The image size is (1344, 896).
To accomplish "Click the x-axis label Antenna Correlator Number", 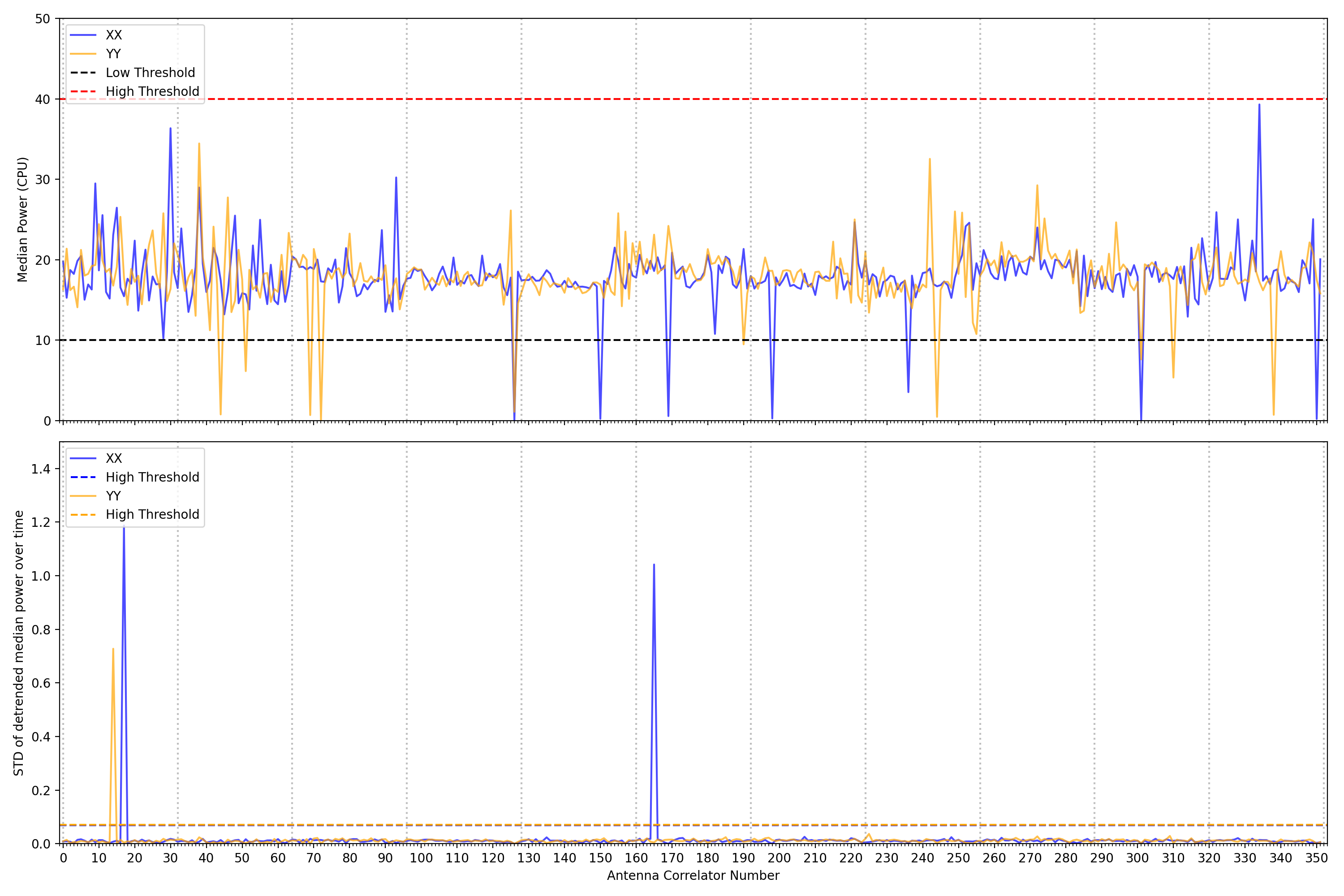I will (693, 875).
